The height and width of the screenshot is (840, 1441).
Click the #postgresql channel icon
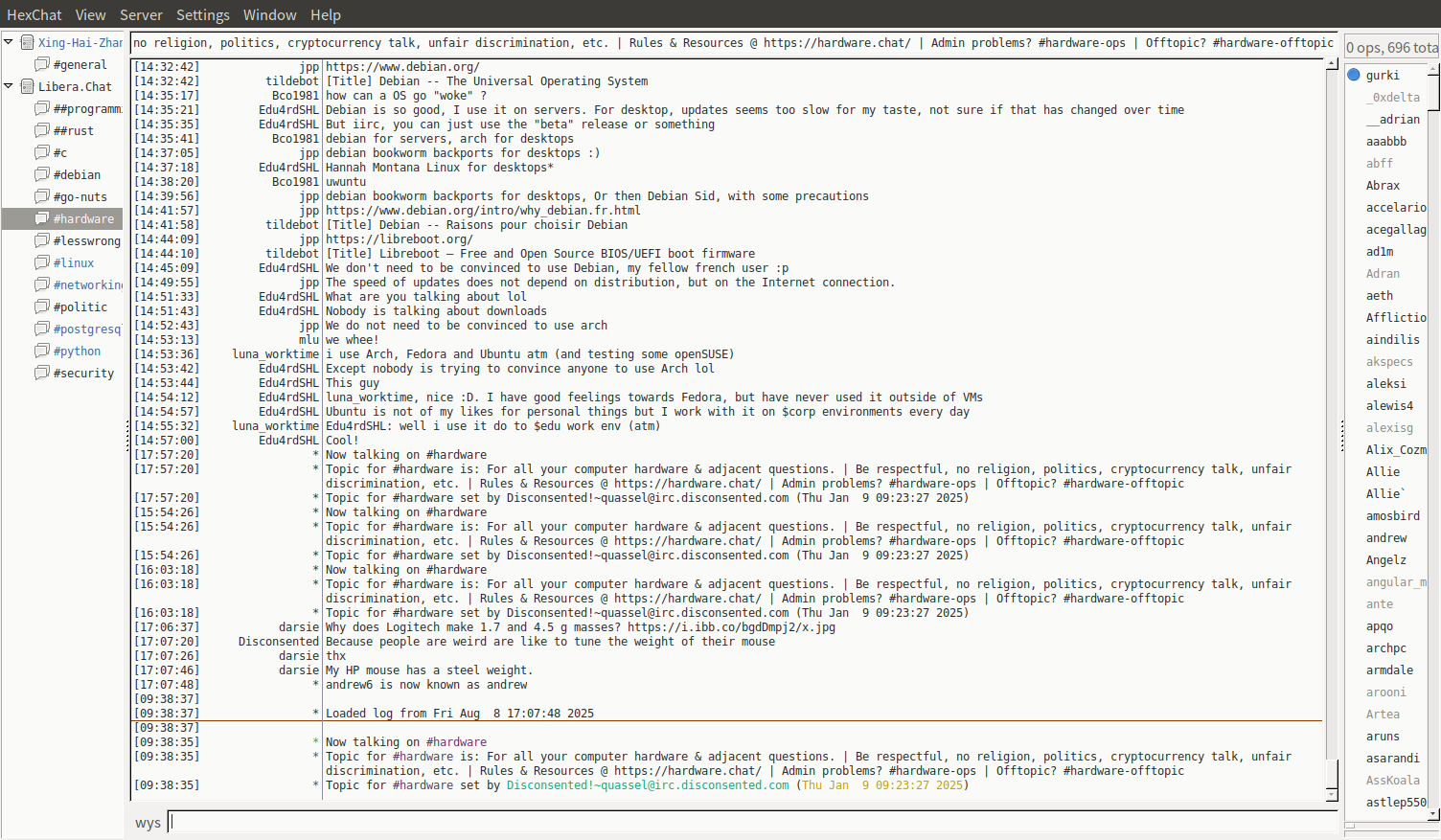(42, 329)
